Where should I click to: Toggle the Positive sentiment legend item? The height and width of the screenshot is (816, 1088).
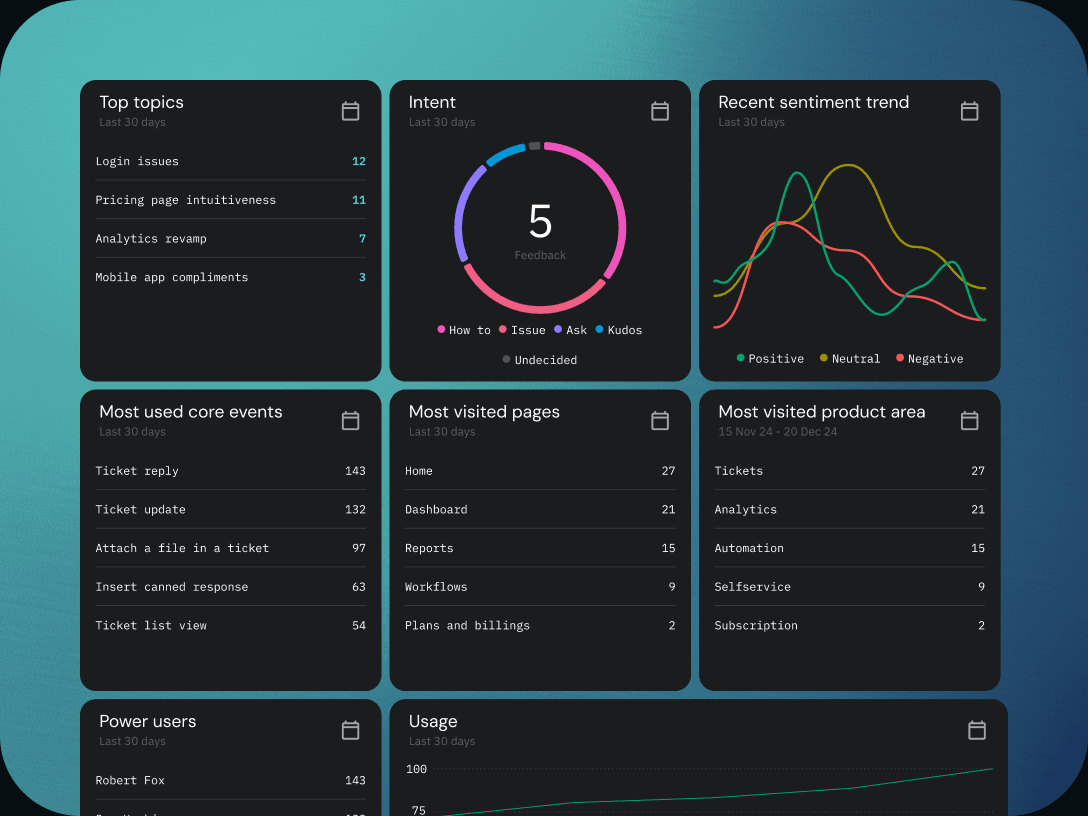[770, 359]
